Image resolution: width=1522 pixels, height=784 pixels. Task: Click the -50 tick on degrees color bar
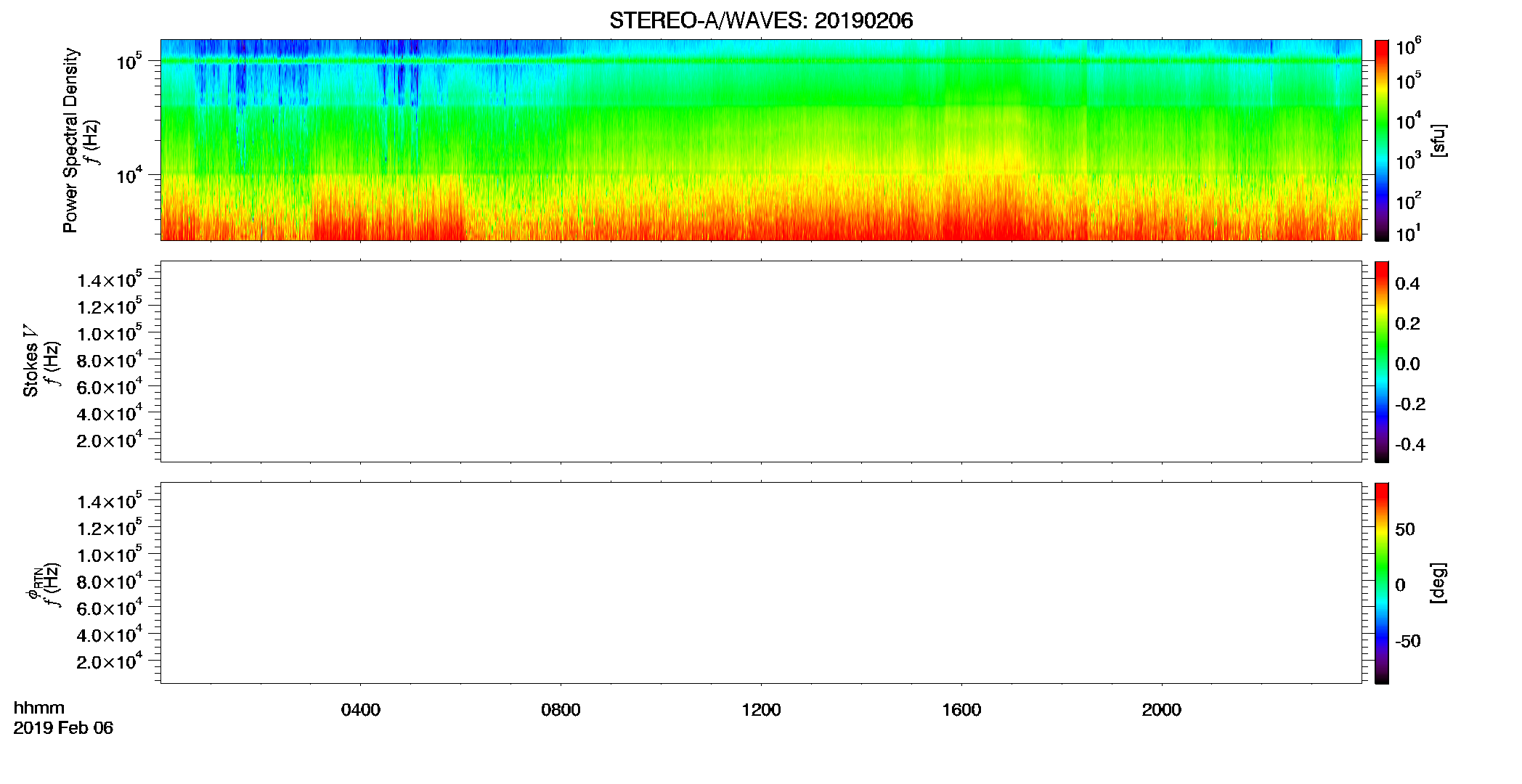coord(1408,642)
